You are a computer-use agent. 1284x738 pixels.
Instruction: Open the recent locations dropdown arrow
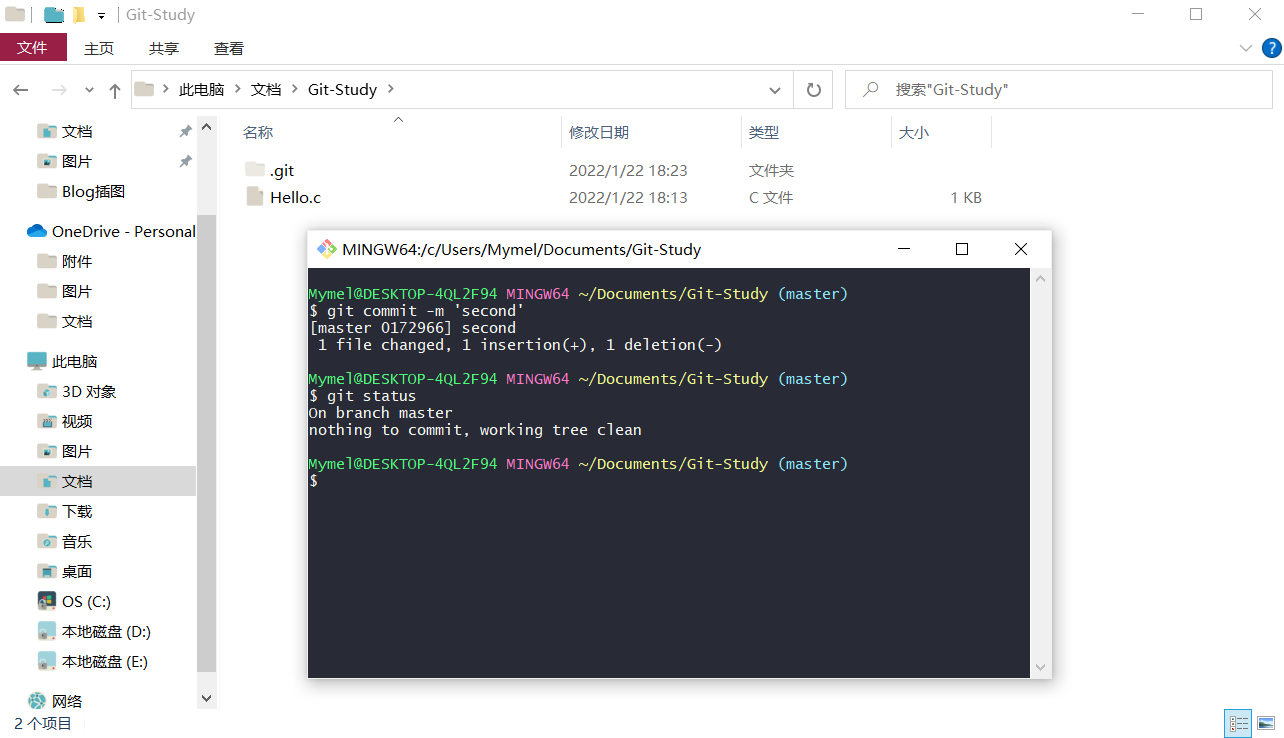(89, 90)
